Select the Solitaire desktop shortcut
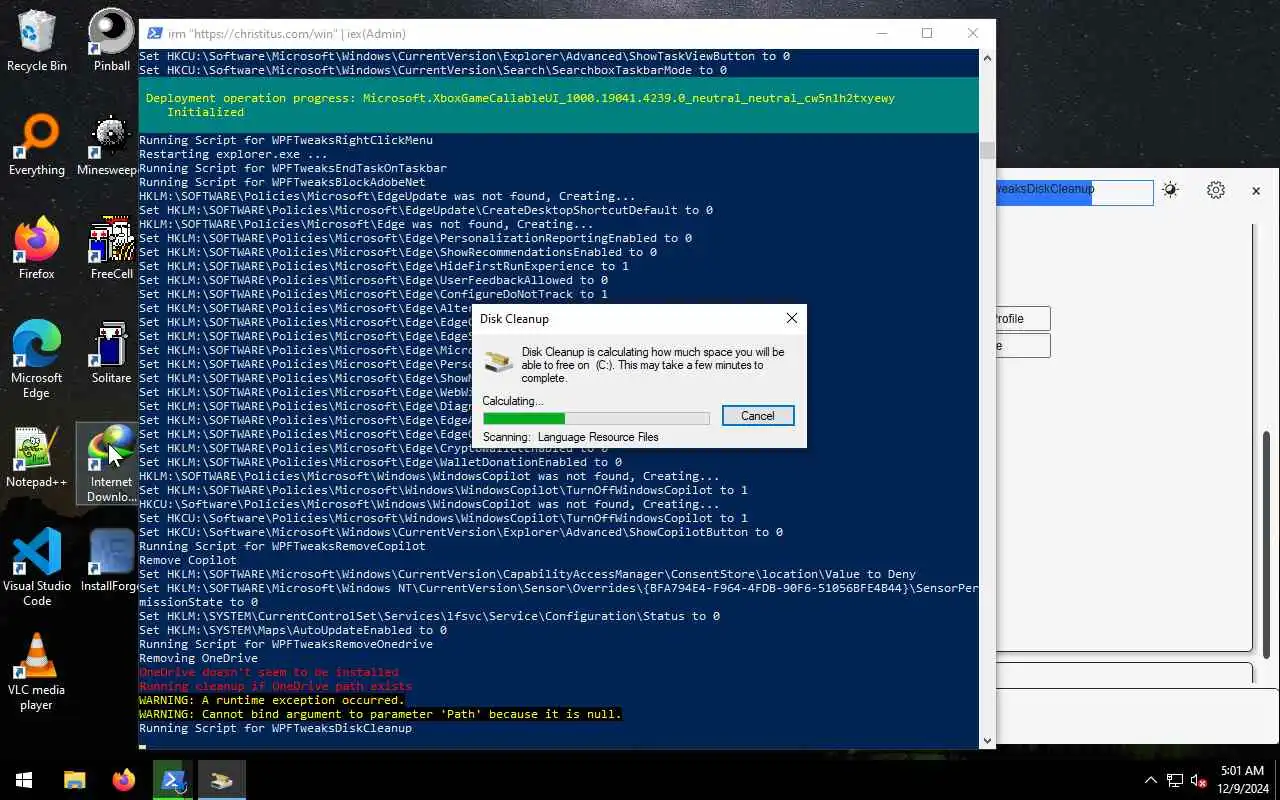The height and width of the screenshot is (800, 1280). coord(111,354)
